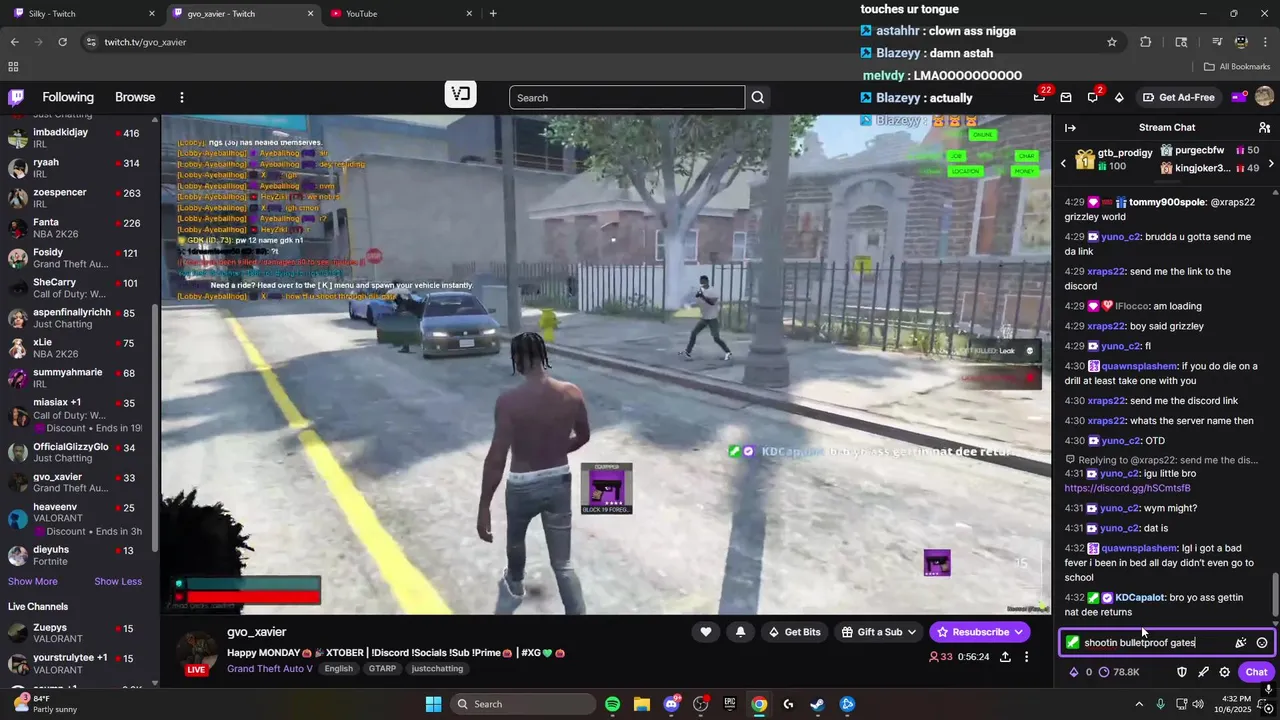
Task: Expand the Resubscribe dropdown button
Action: point(980,632)
